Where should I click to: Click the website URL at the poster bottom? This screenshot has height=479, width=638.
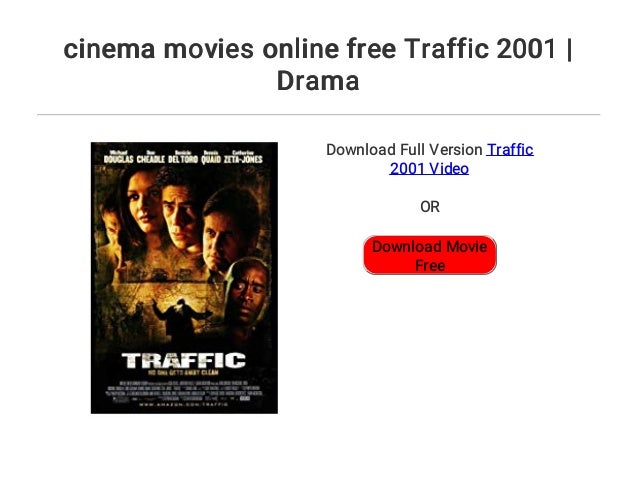tap(184, 405)
